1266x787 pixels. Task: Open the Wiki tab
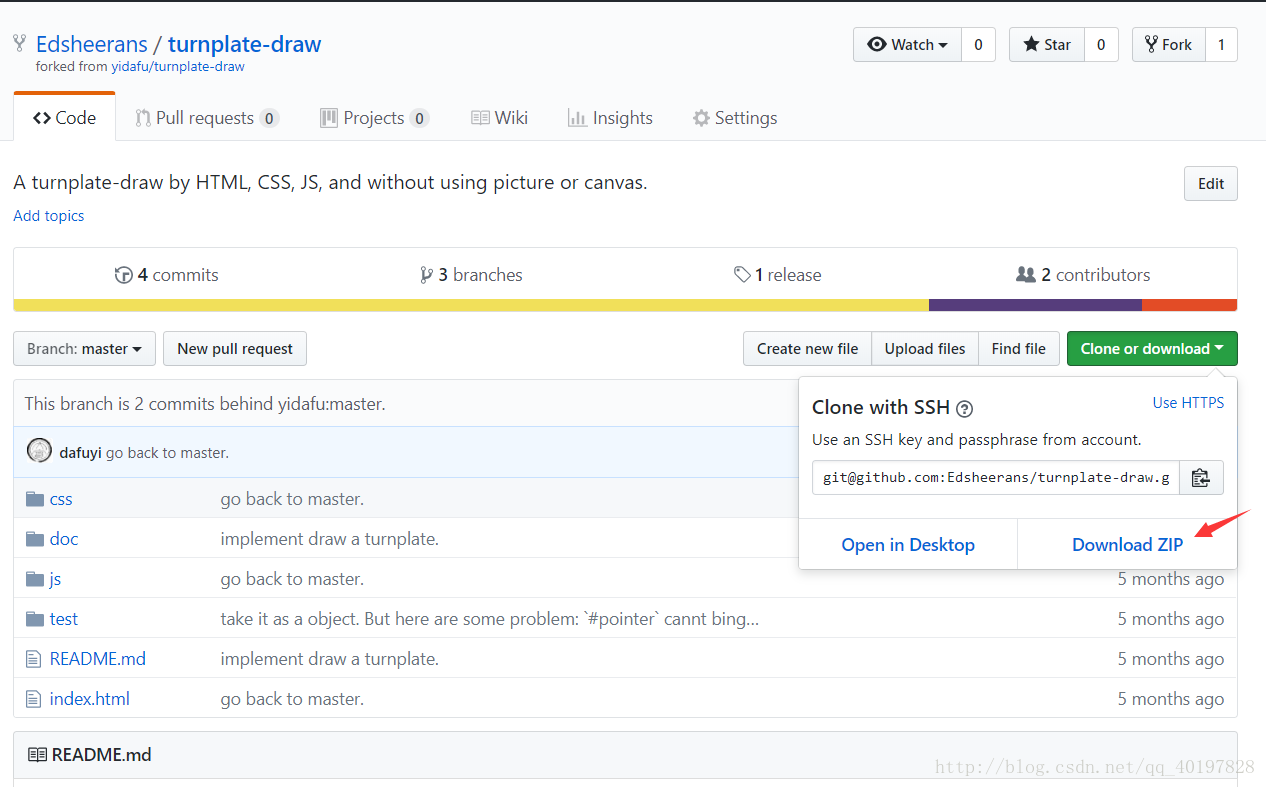499,118
